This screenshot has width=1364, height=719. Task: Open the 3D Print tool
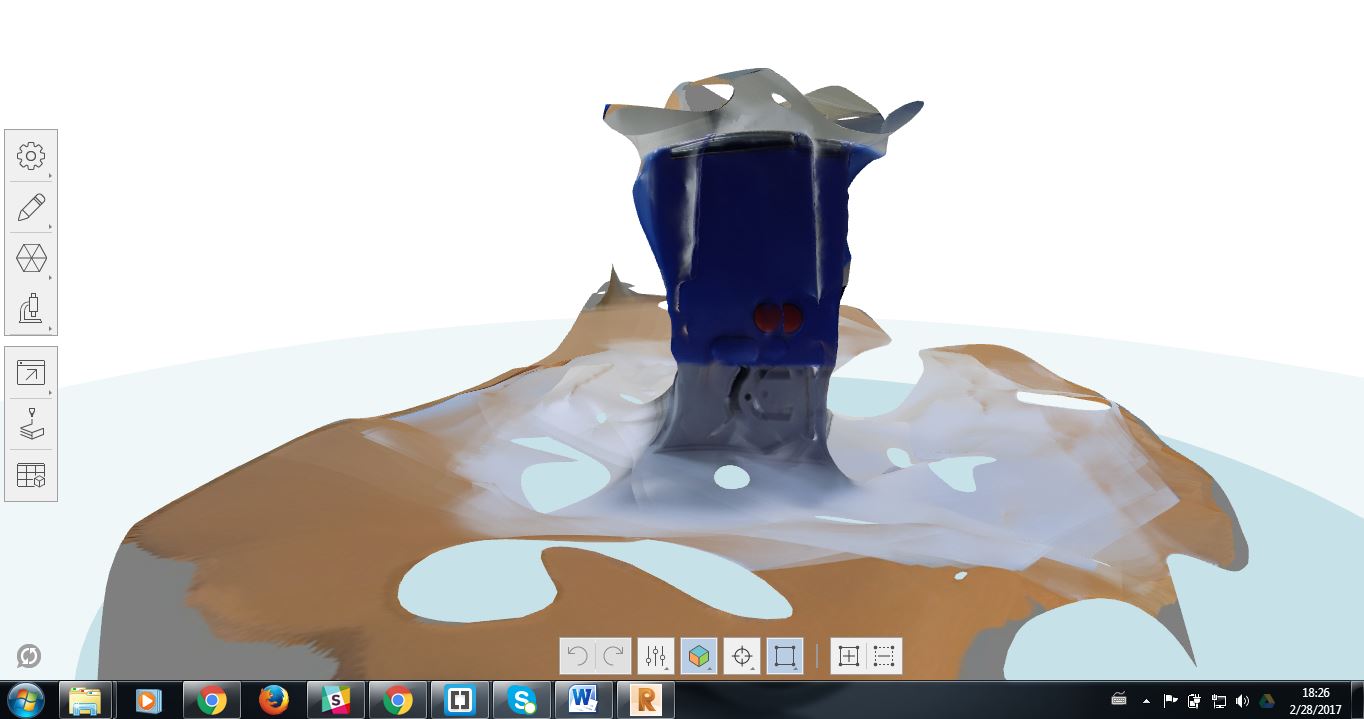31,424
